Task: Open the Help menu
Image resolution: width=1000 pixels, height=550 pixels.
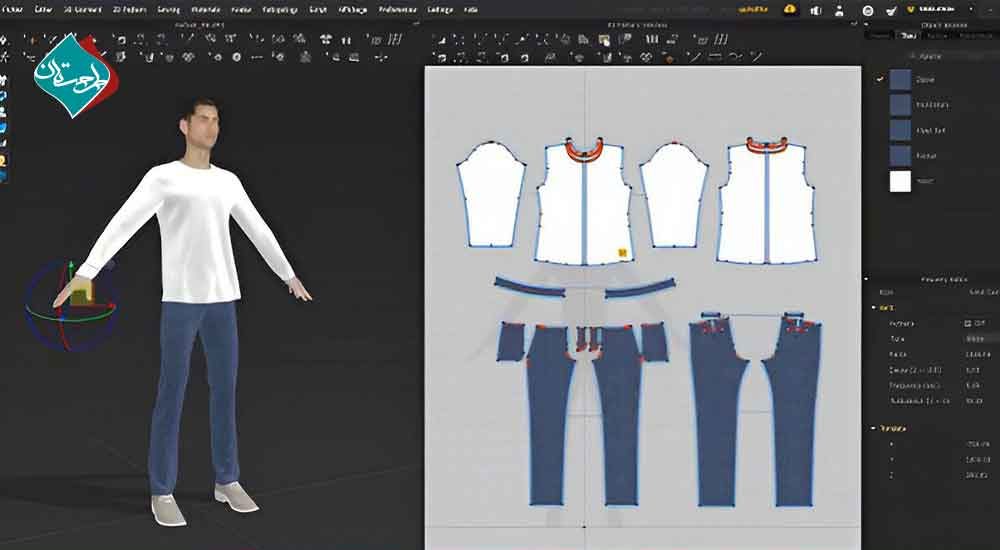Action: click(471, 10)
